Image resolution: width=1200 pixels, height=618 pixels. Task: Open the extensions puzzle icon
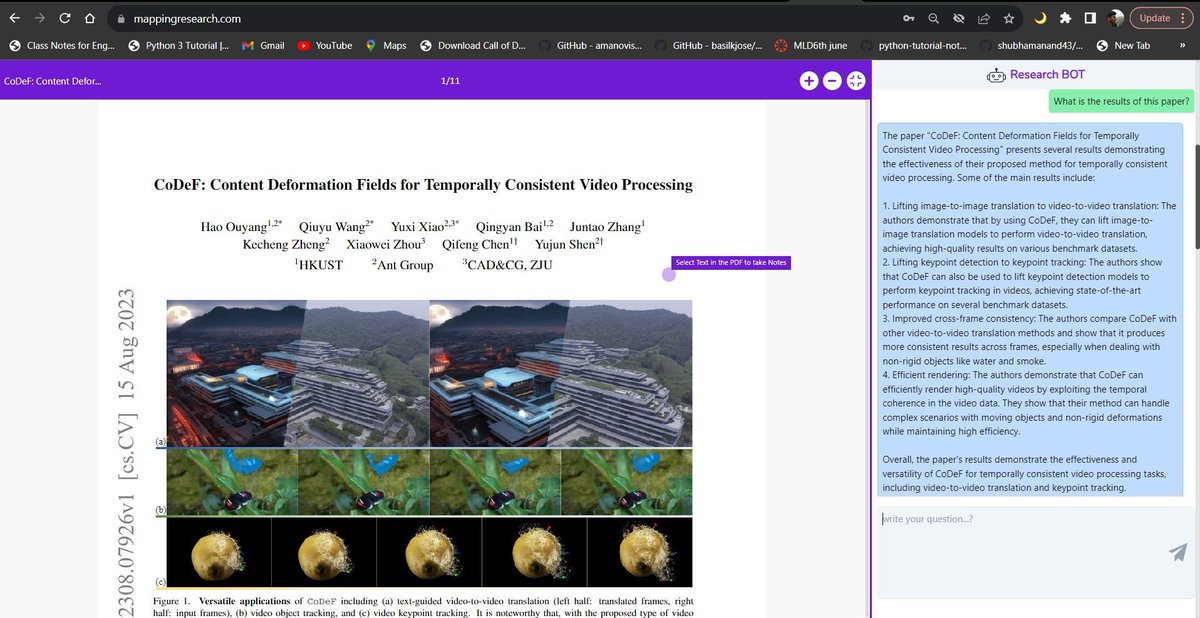[x=1066, y=18]
